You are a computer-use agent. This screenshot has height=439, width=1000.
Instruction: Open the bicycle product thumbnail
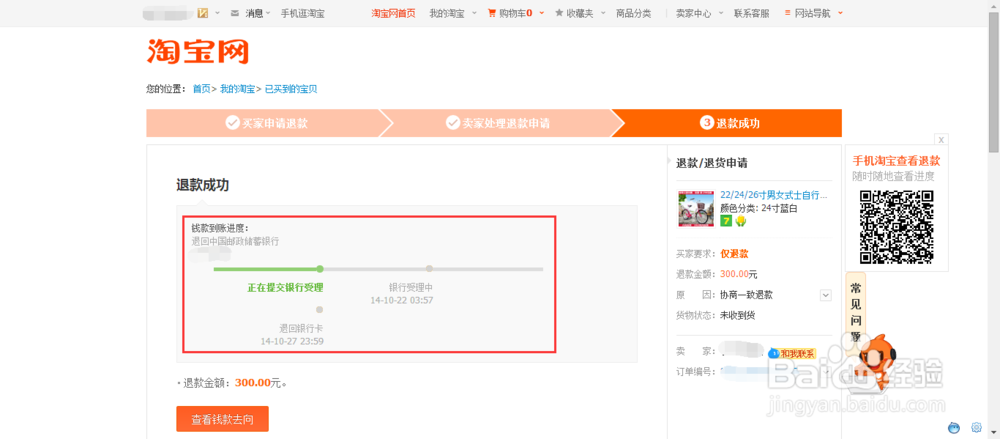click(x=695, y=209)
